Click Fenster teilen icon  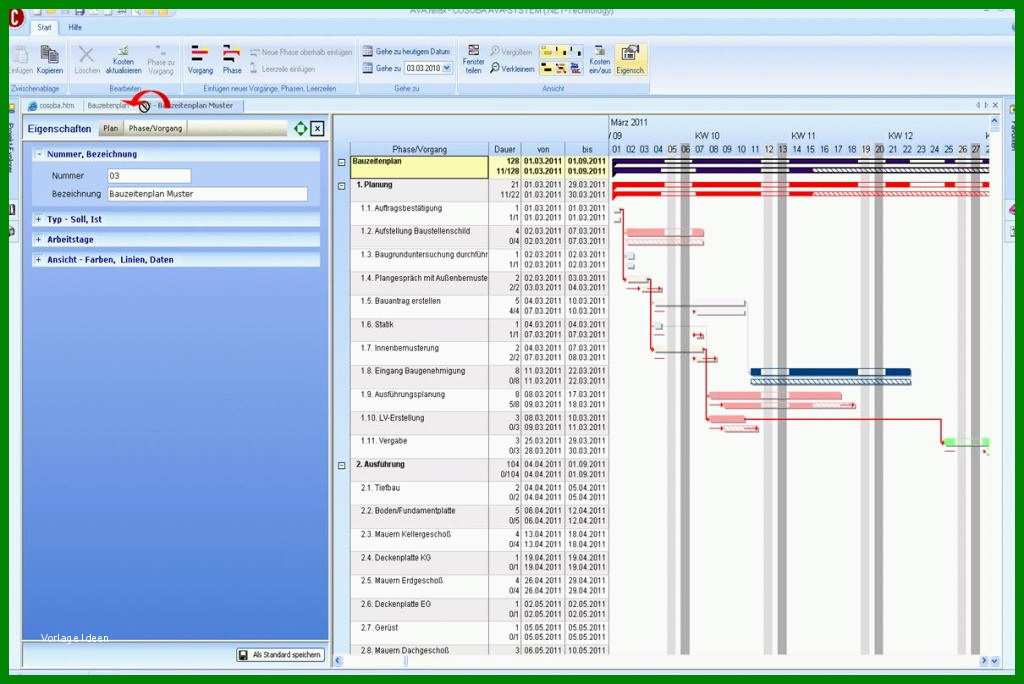pyautogui.click(x=473, y=59)
